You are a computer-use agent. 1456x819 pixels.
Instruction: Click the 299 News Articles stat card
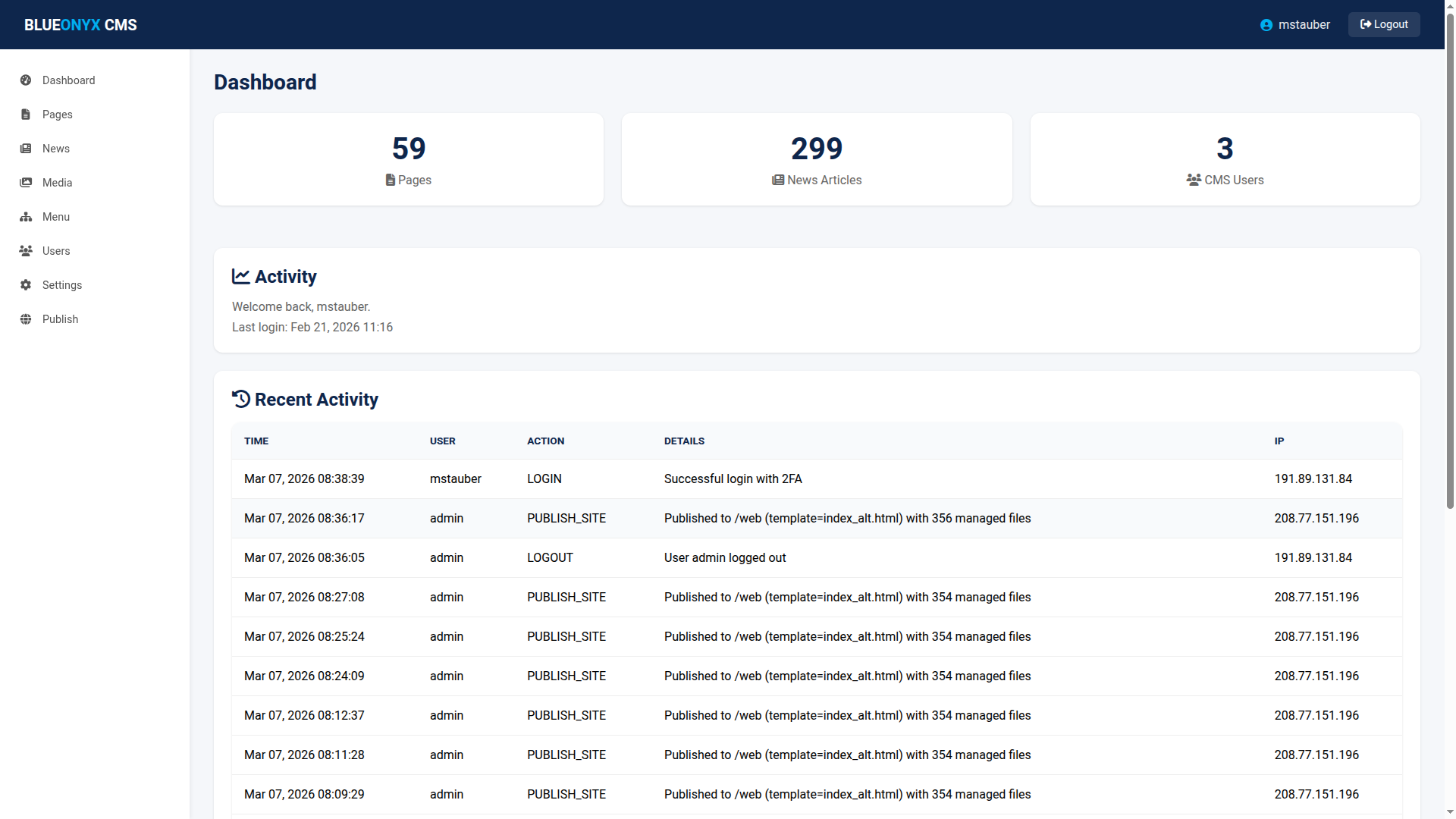tap(817, 159)
